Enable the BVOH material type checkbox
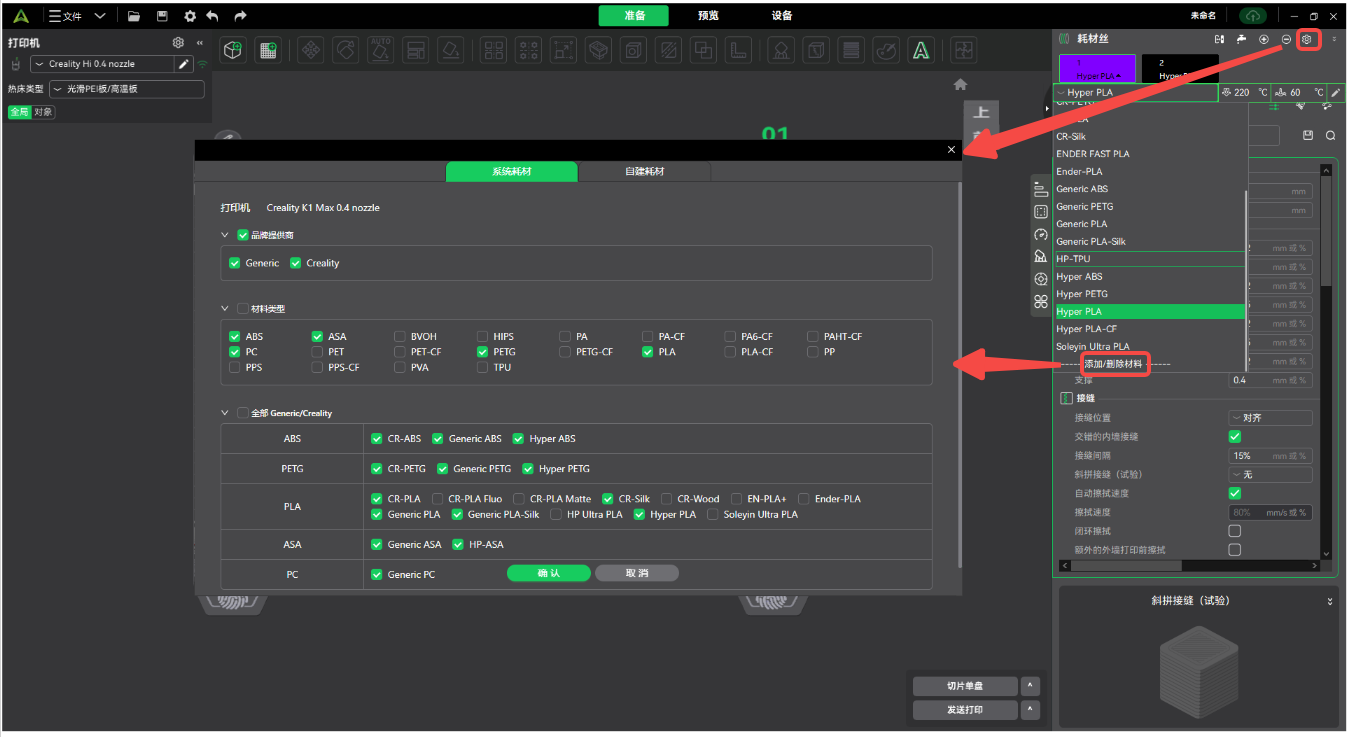The height and width of the screenshot is (737, 1351). [x=400, y=337]
